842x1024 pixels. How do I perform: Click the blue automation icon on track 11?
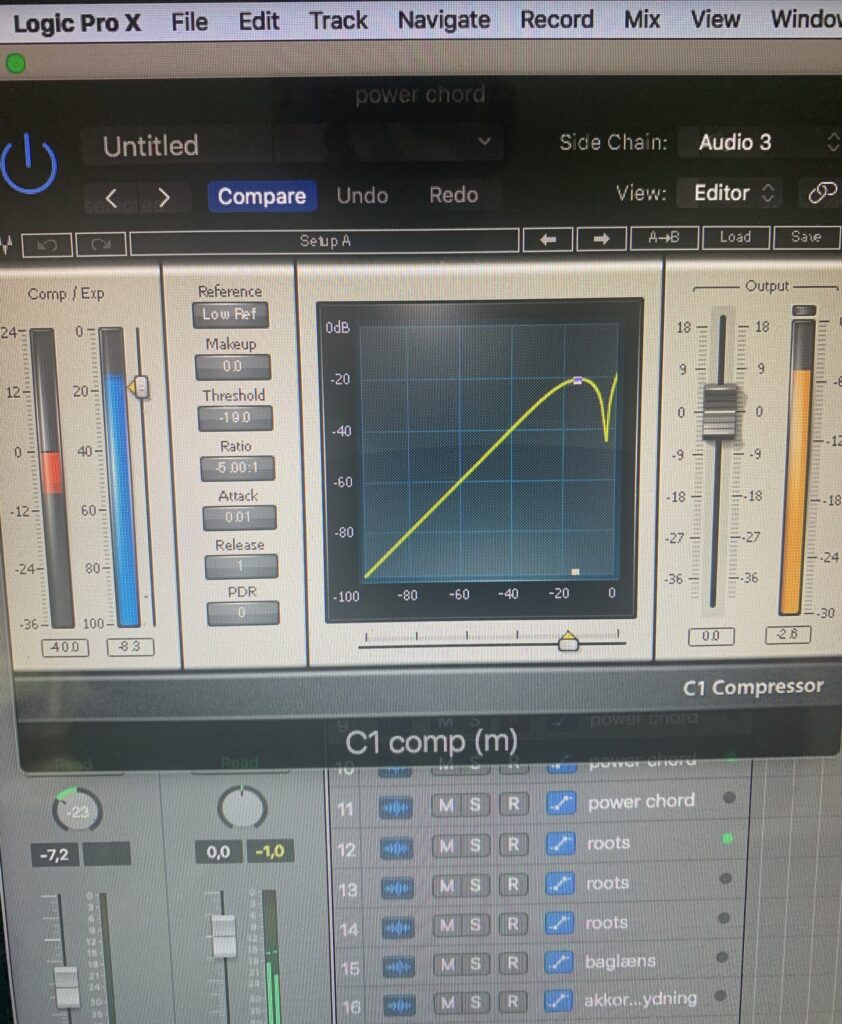560,803
